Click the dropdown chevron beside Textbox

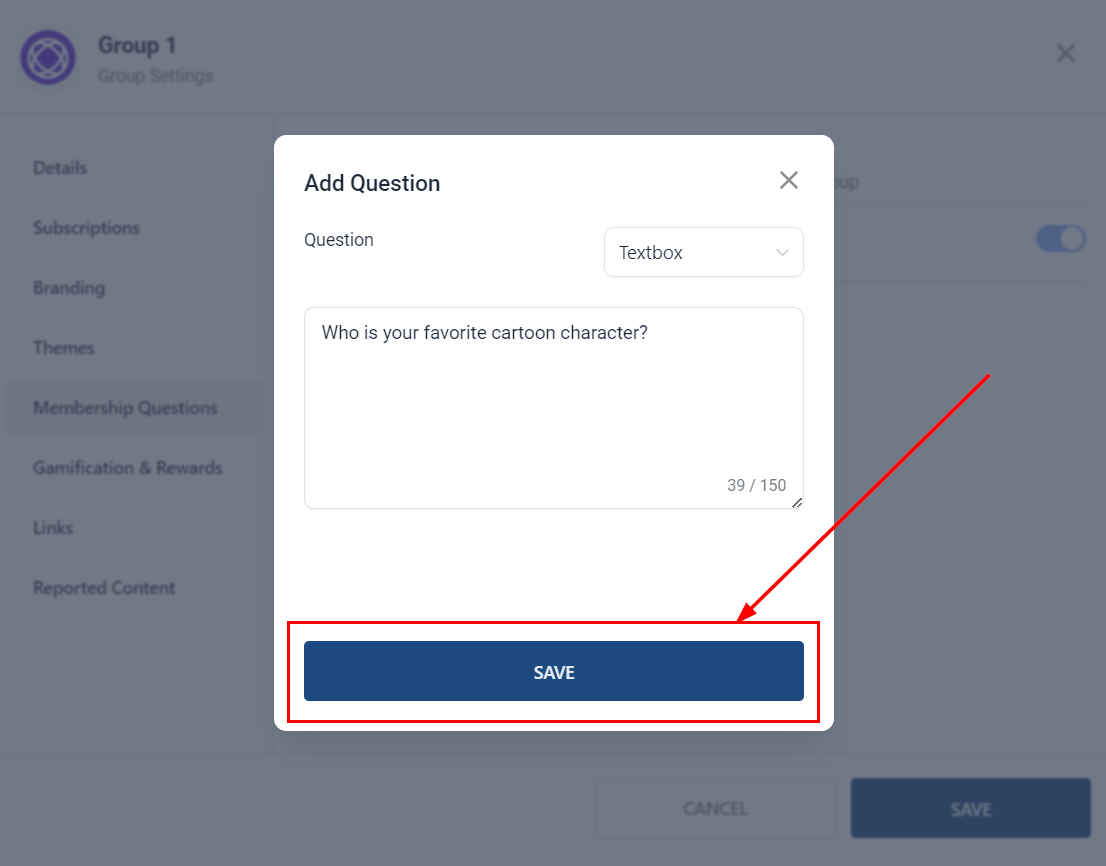tap(783, 253)
